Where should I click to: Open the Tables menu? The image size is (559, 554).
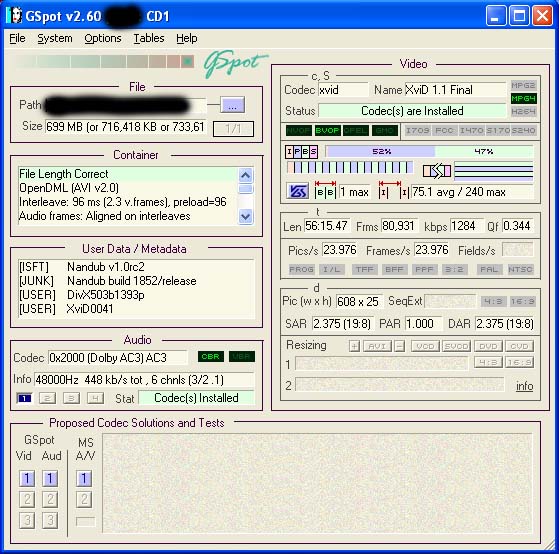[149, 38]
